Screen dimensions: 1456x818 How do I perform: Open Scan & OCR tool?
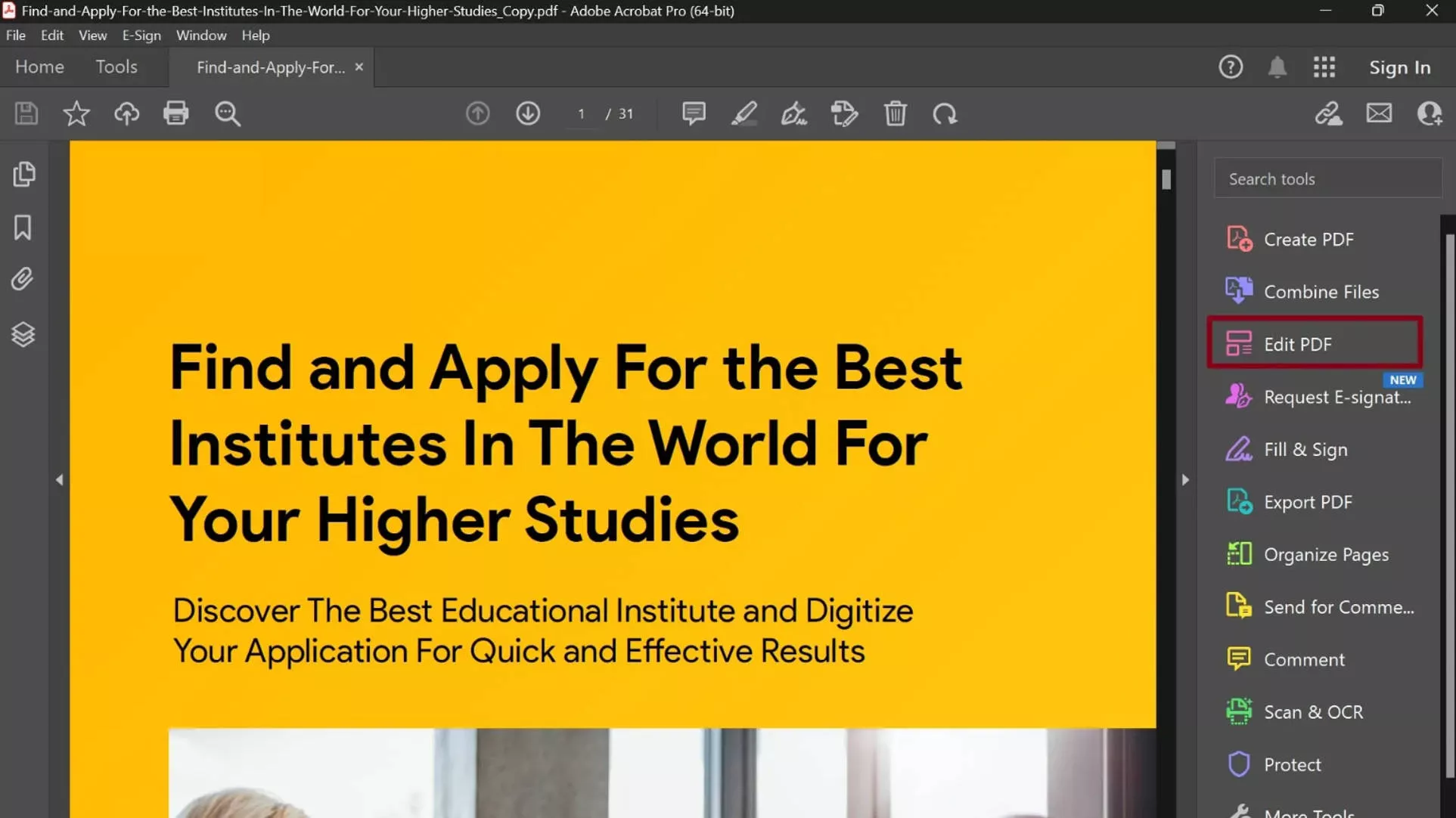click(1315, 712)
